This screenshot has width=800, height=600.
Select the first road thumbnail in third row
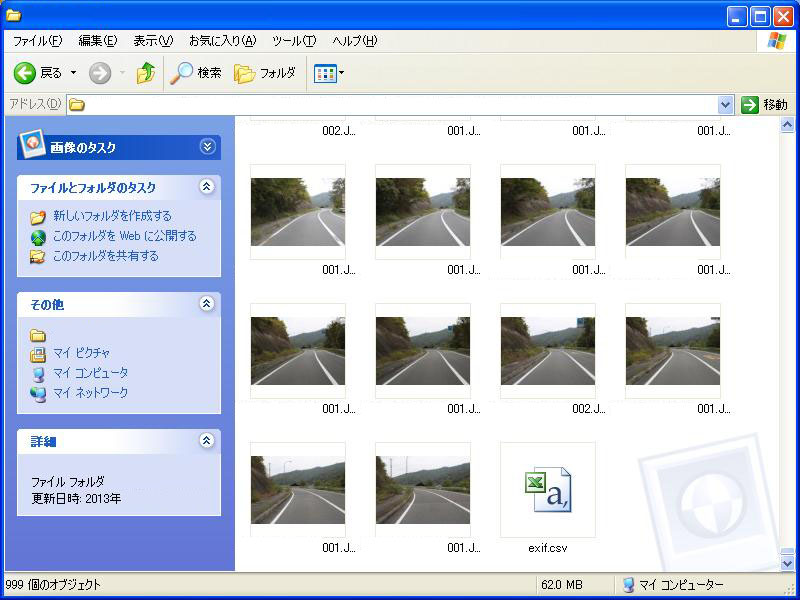point(298,351)
